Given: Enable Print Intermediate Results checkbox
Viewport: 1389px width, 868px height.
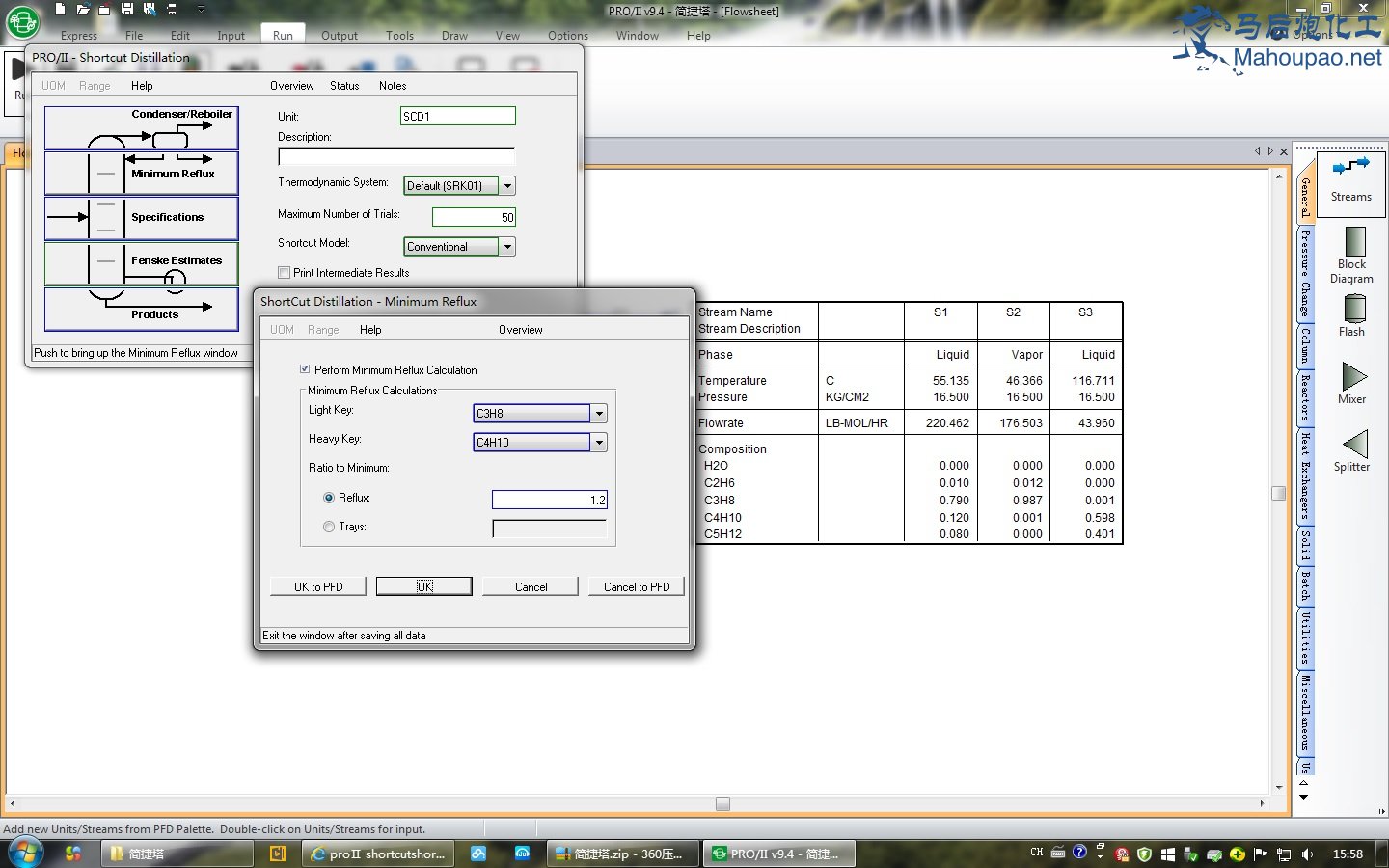Looking at the screenshot, I should click(284, 272).
